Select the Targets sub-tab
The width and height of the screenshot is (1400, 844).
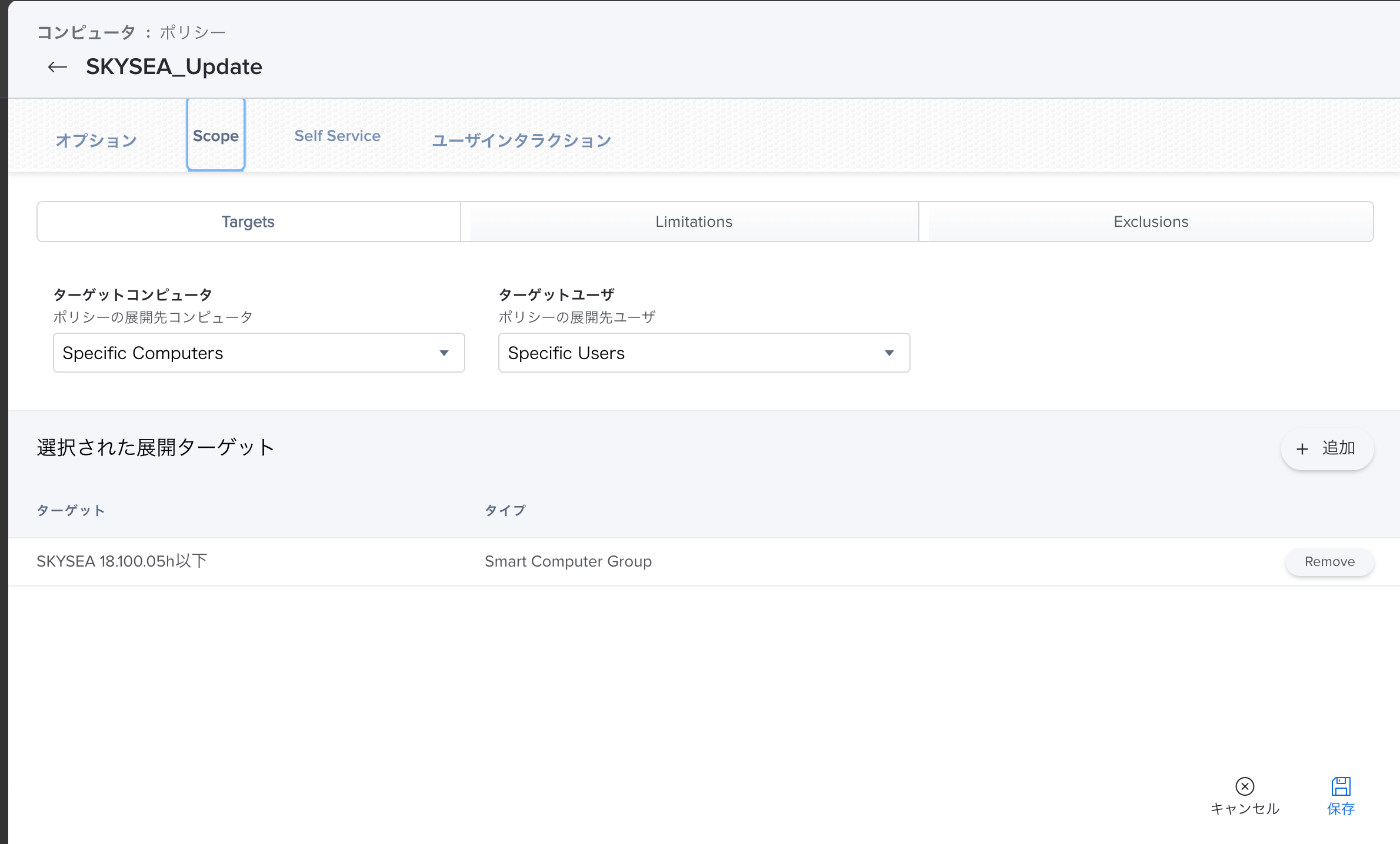tap(248, 222)
